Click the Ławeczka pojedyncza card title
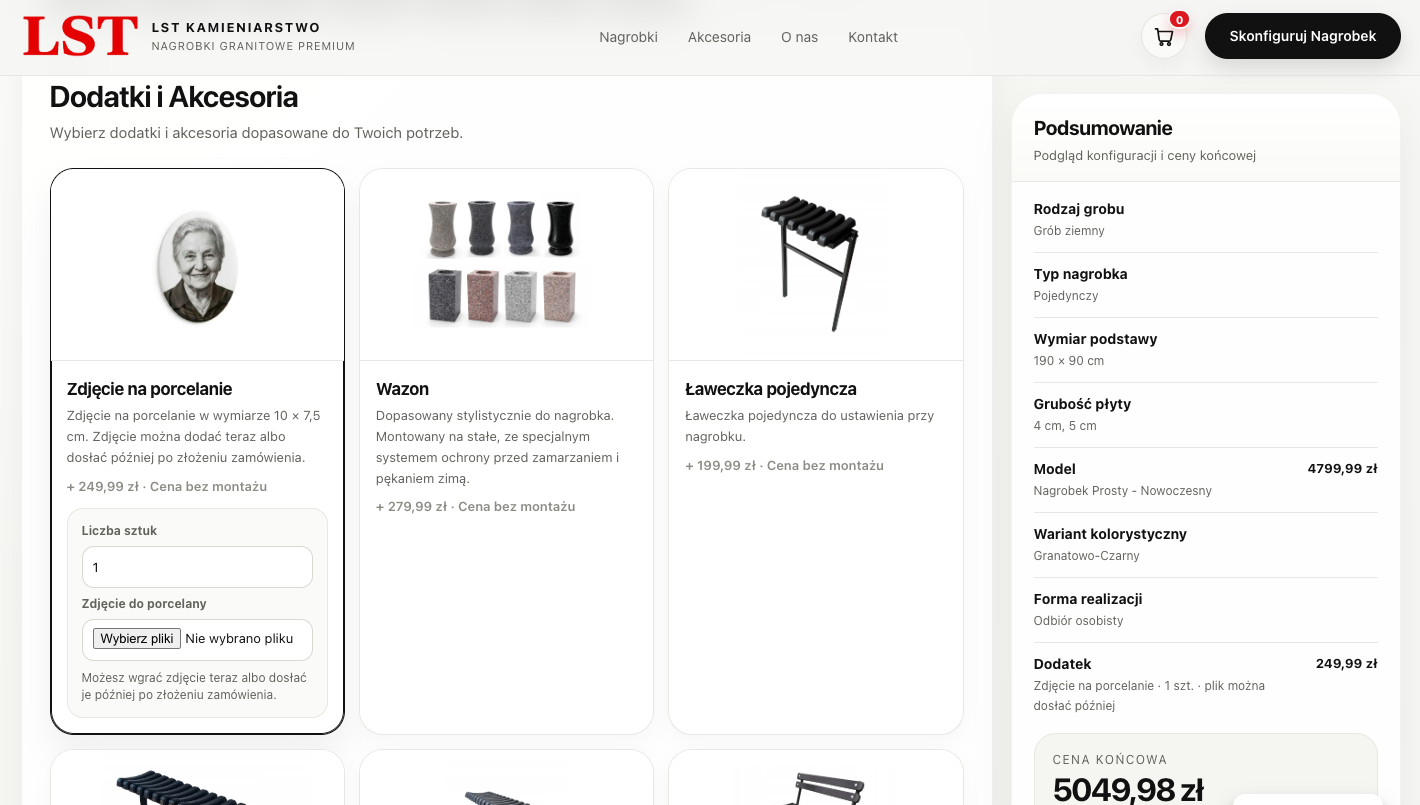 click(x=771, y=389)
